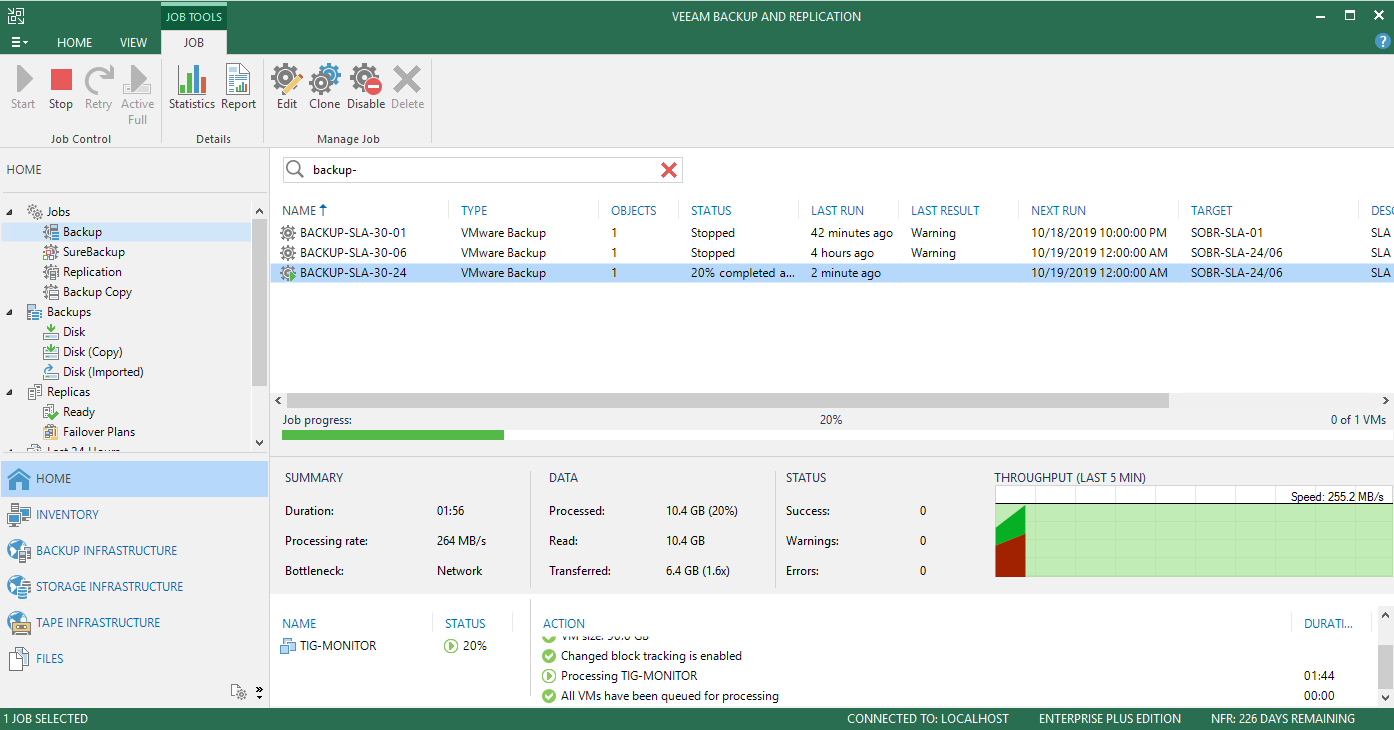This screenshot has height=730, width=1394.
Task: Click in the backup- search field
Action: [483, 170]
